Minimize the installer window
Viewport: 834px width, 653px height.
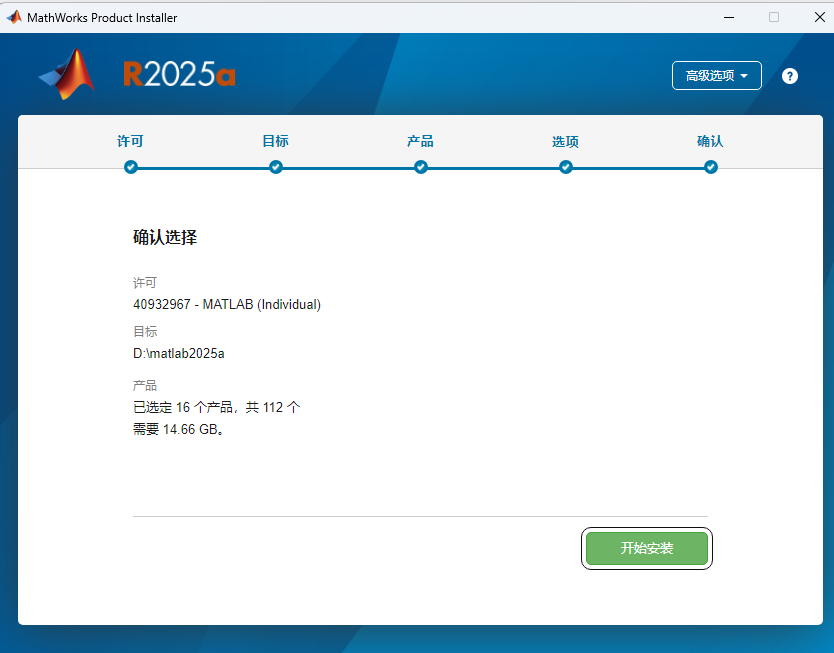[729, 17]
